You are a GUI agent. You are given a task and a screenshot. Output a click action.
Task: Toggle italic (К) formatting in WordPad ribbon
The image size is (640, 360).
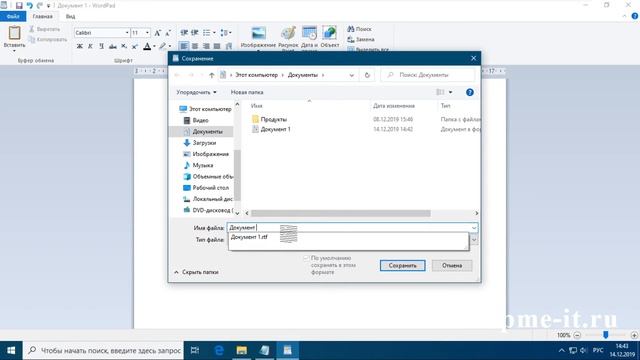point(91,47)
